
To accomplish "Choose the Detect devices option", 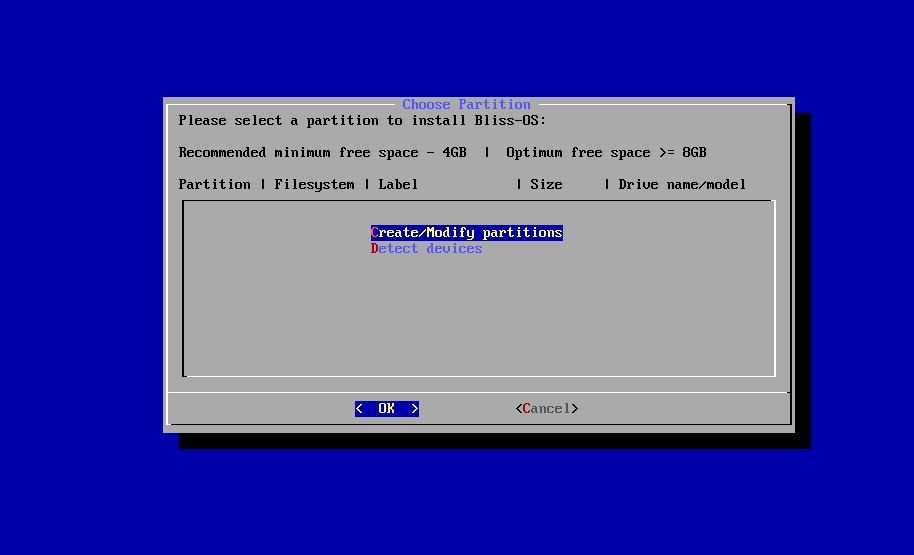I will click(x=427, y=249).
